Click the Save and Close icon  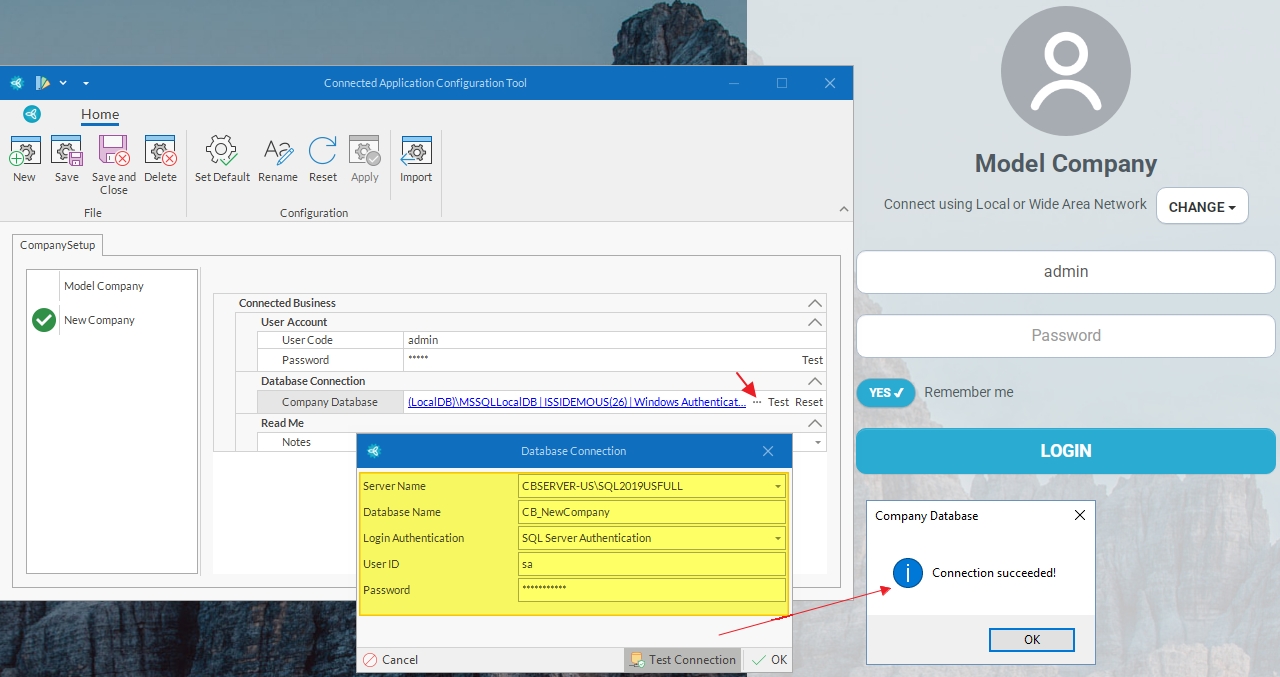coord(114,152)
